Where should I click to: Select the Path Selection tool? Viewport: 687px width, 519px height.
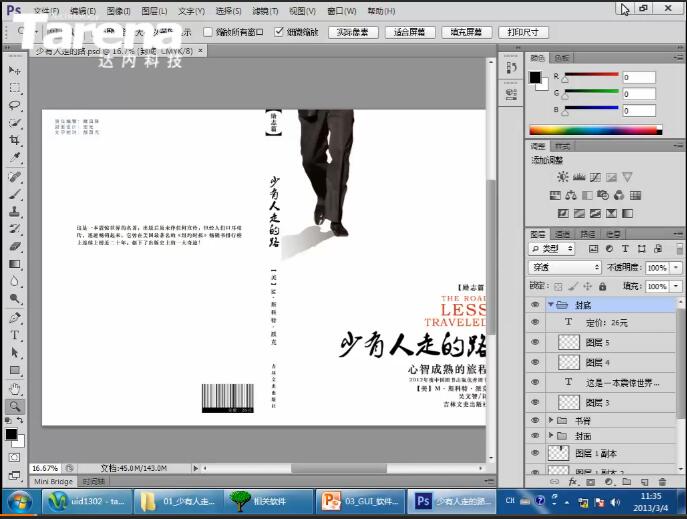point(14,353)
